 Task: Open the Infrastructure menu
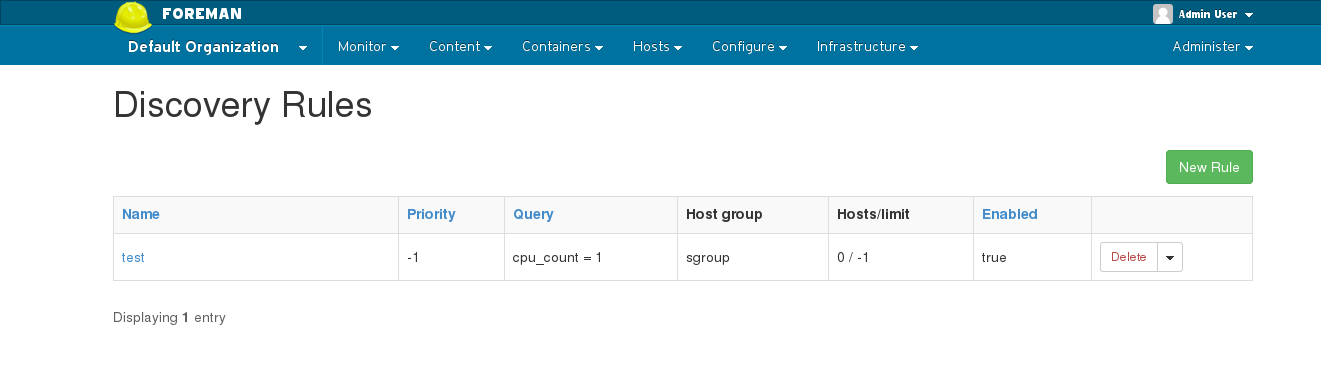tap(867, 47)
